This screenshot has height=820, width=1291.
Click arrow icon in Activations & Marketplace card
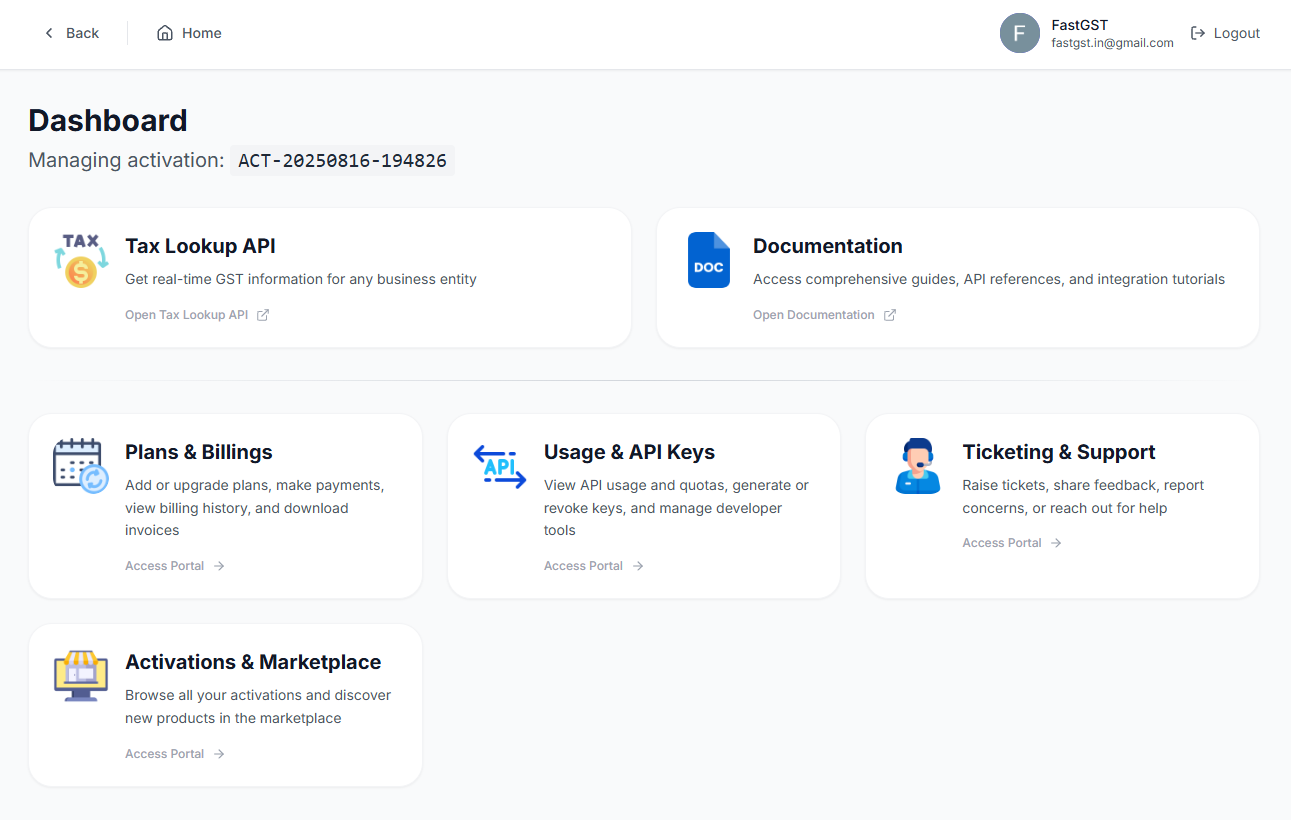tap(219, 754)
